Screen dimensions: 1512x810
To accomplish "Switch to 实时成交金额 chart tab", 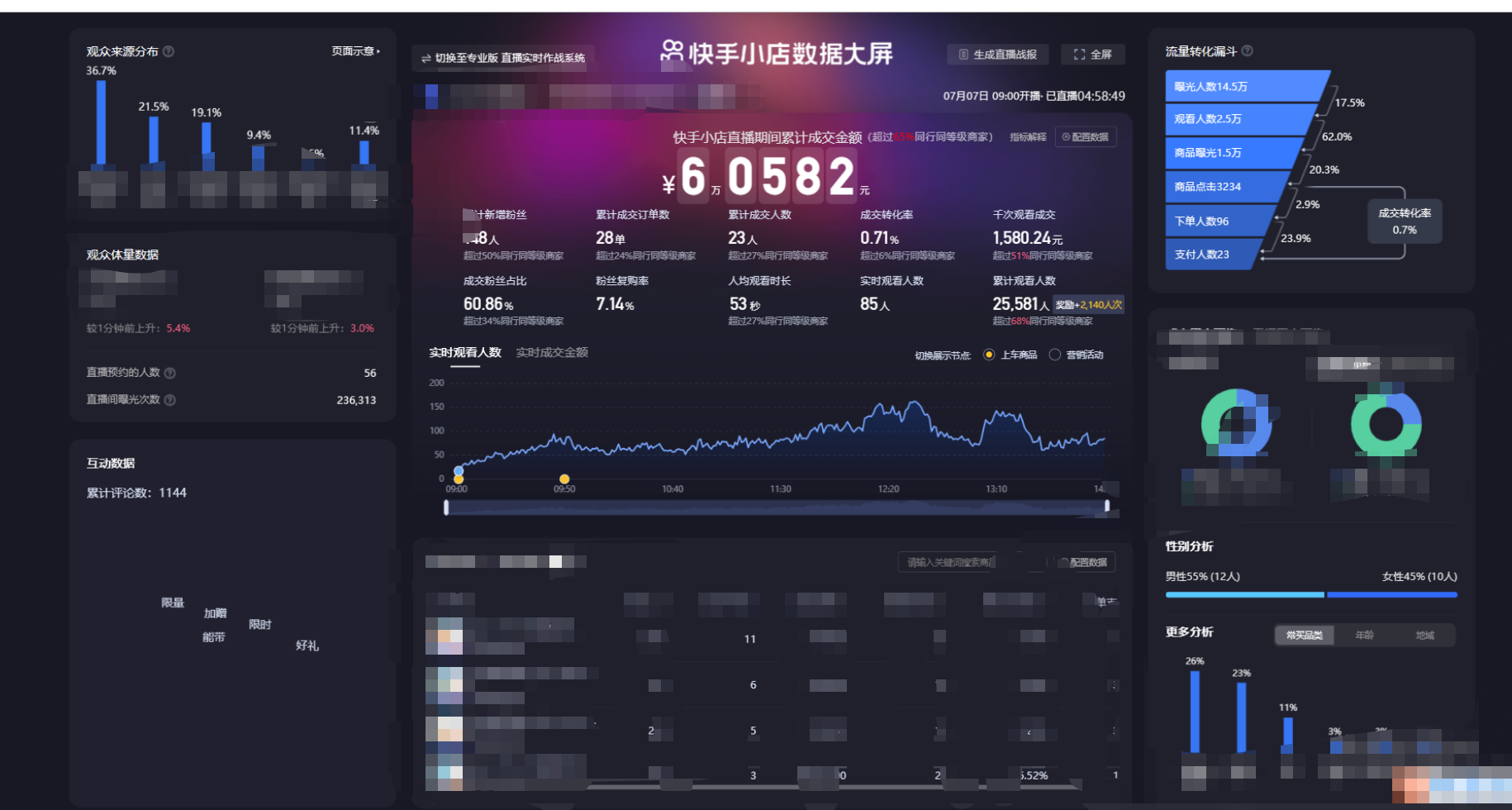I will click(x=552, y=353).
